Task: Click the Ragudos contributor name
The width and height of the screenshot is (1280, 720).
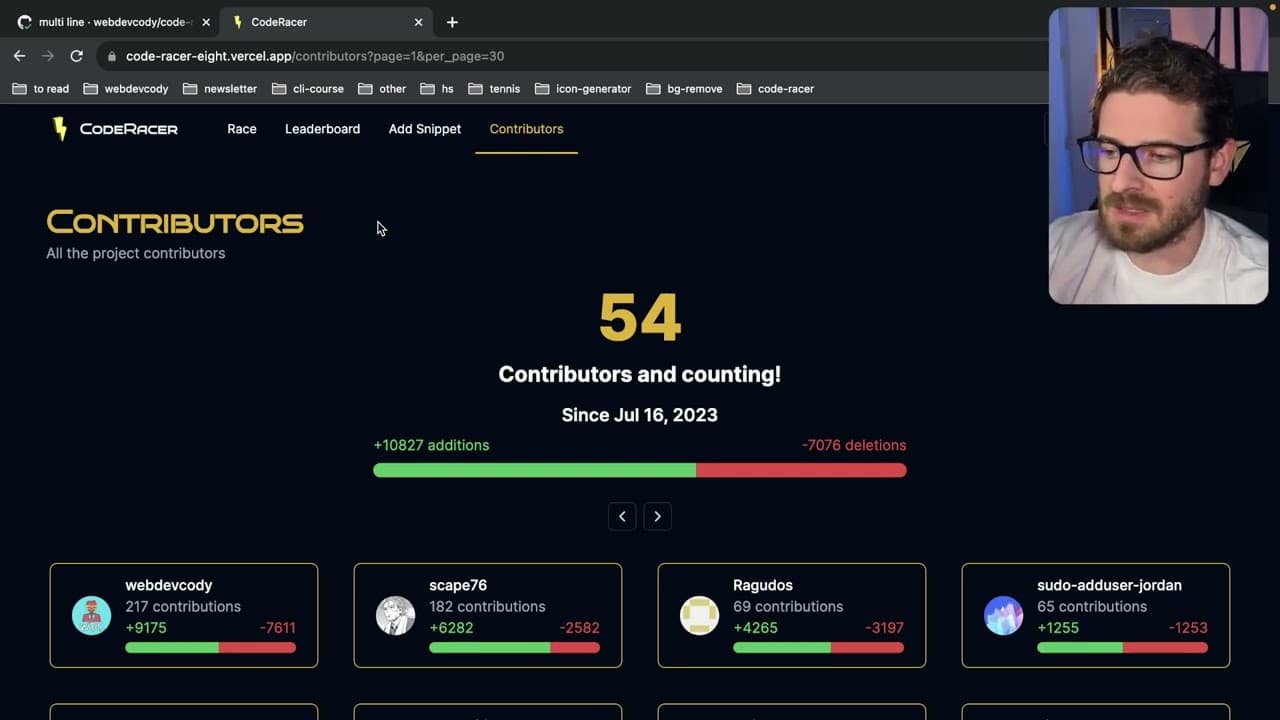Action: pos(763,585)
